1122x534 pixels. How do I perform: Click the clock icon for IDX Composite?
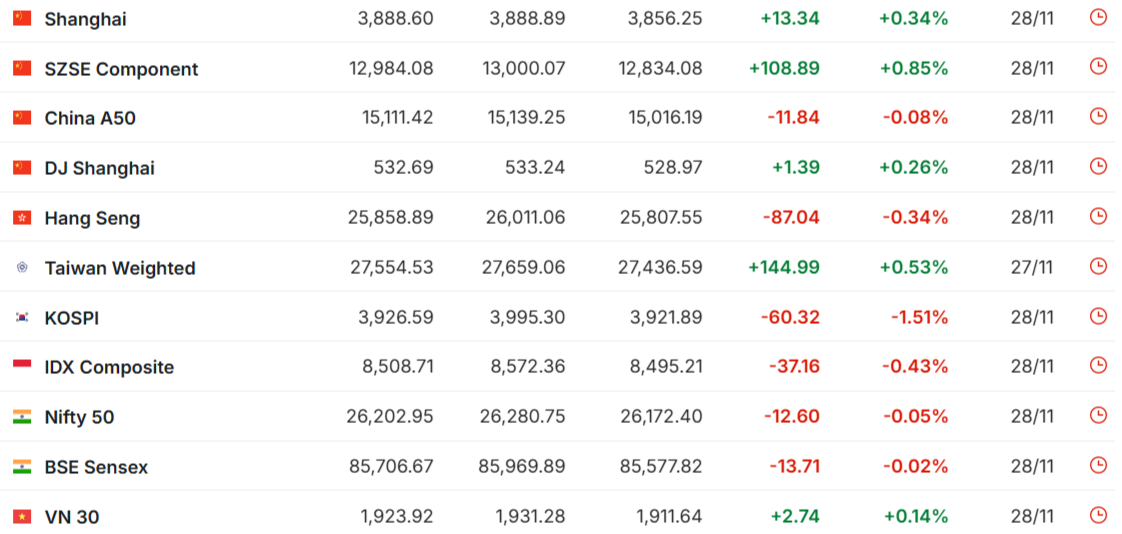click(1098, 365)
